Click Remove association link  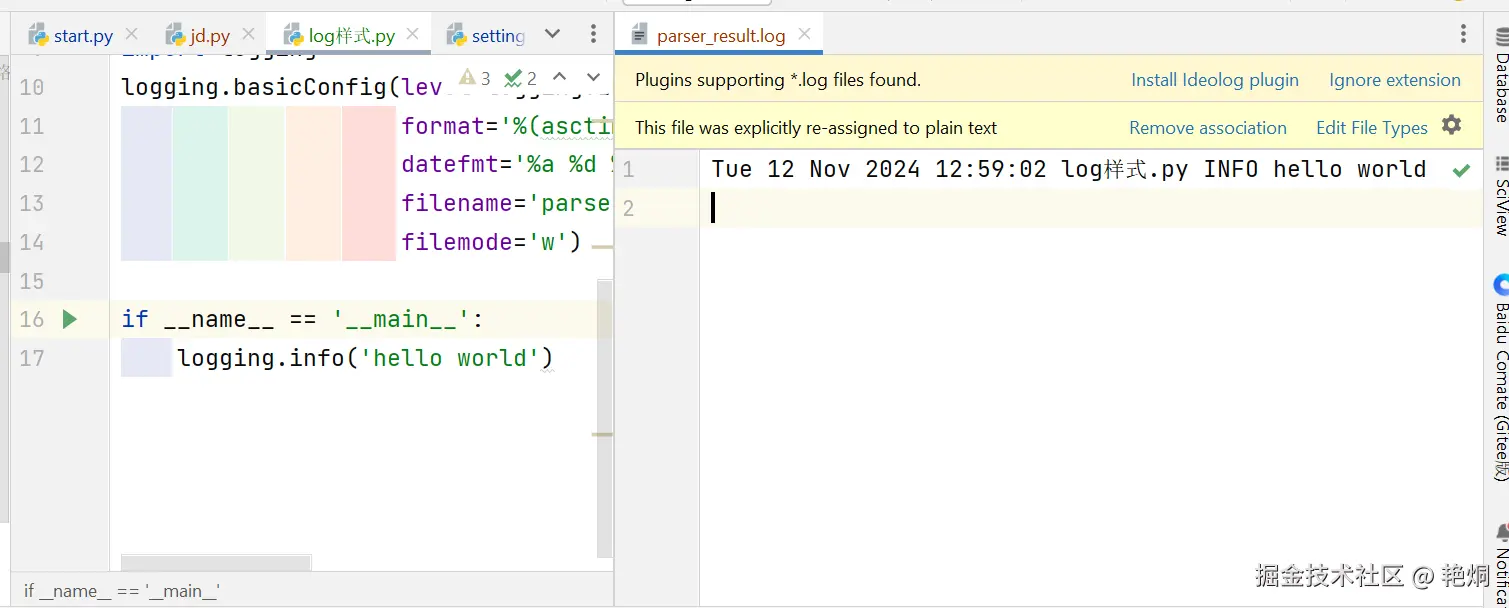click(1208, 127)
